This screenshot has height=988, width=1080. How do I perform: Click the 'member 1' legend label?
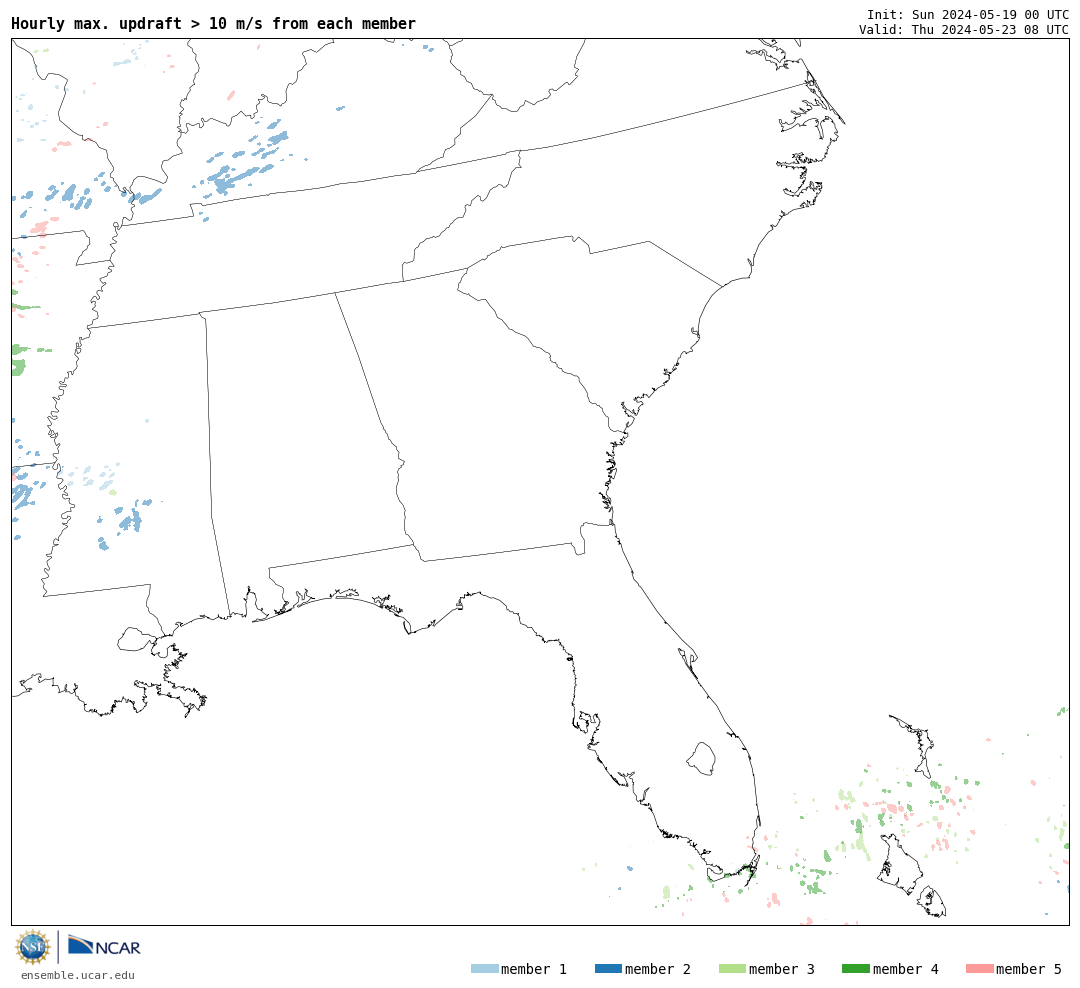[534, 969]
